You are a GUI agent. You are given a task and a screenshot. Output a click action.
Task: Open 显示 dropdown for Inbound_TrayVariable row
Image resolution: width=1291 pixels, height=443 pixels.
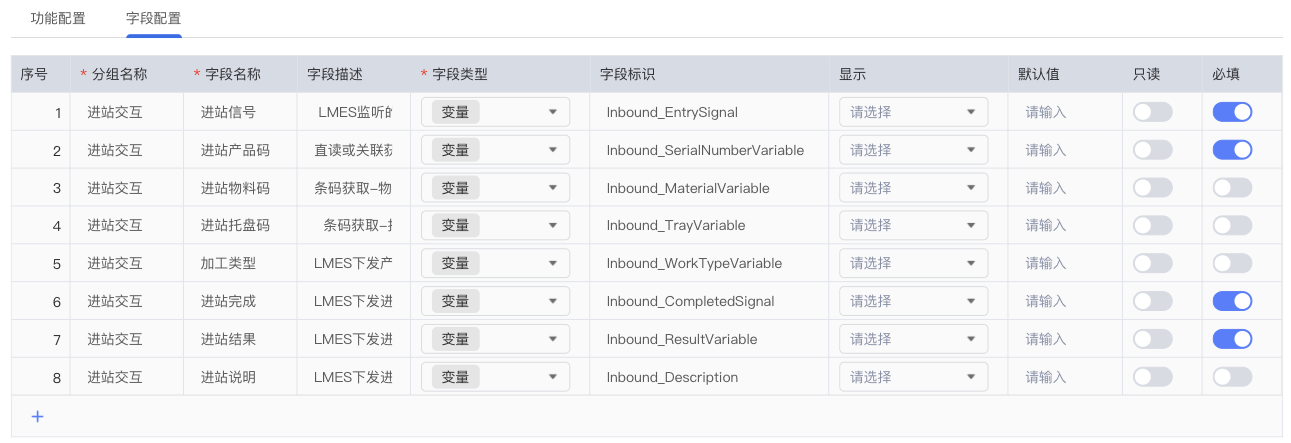pos(912,226)
